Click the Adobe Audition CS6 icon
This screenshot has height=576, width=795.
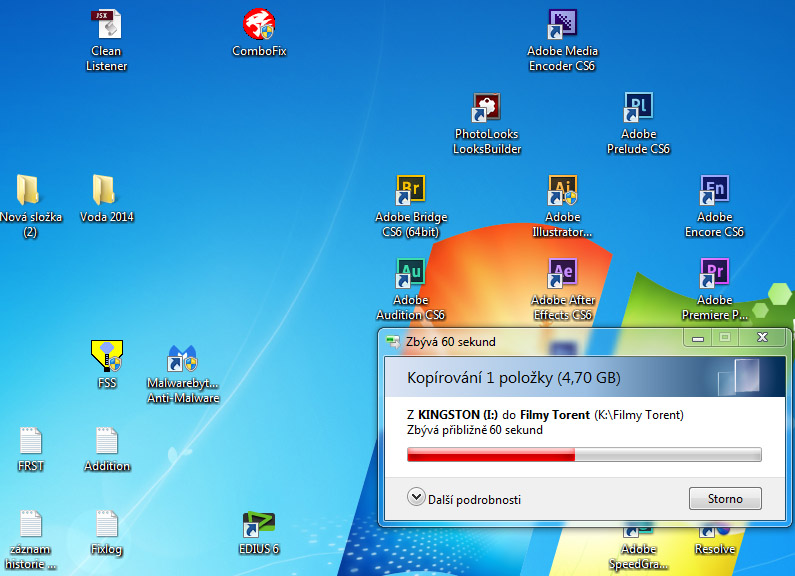click(x=411, y=272)
